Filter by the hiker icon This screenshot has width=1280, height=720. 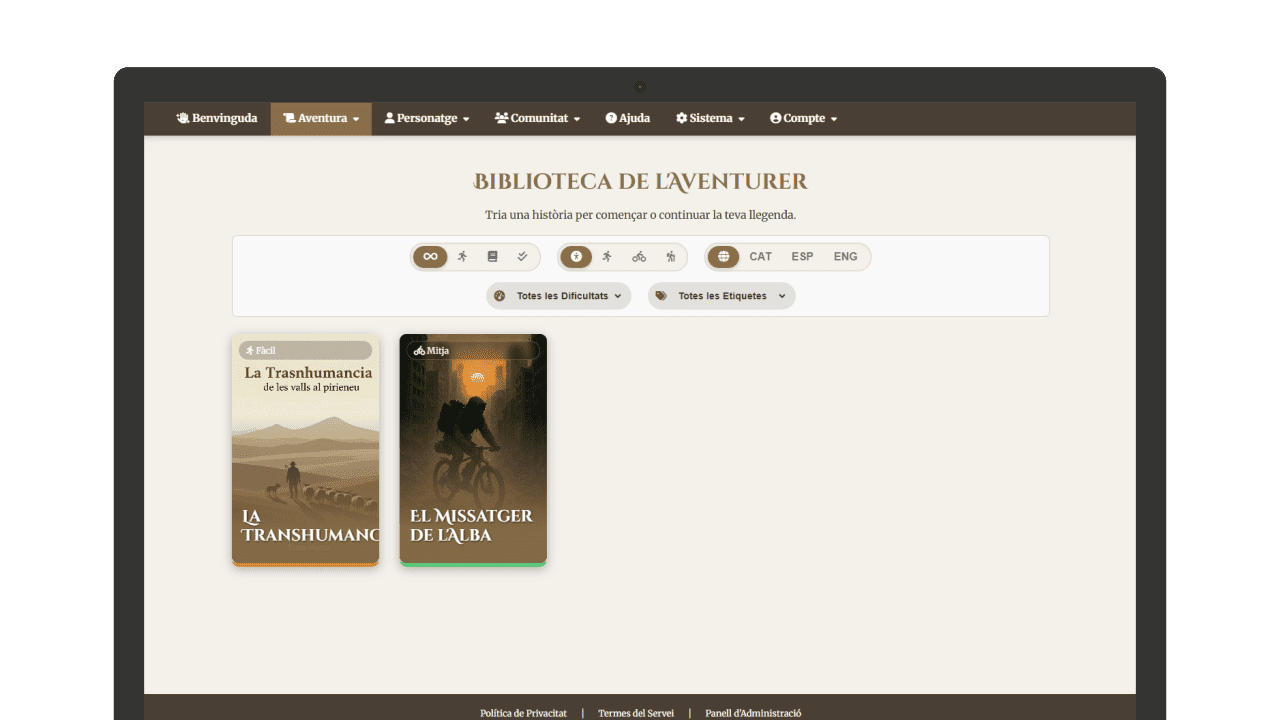[x=670, y=257]
